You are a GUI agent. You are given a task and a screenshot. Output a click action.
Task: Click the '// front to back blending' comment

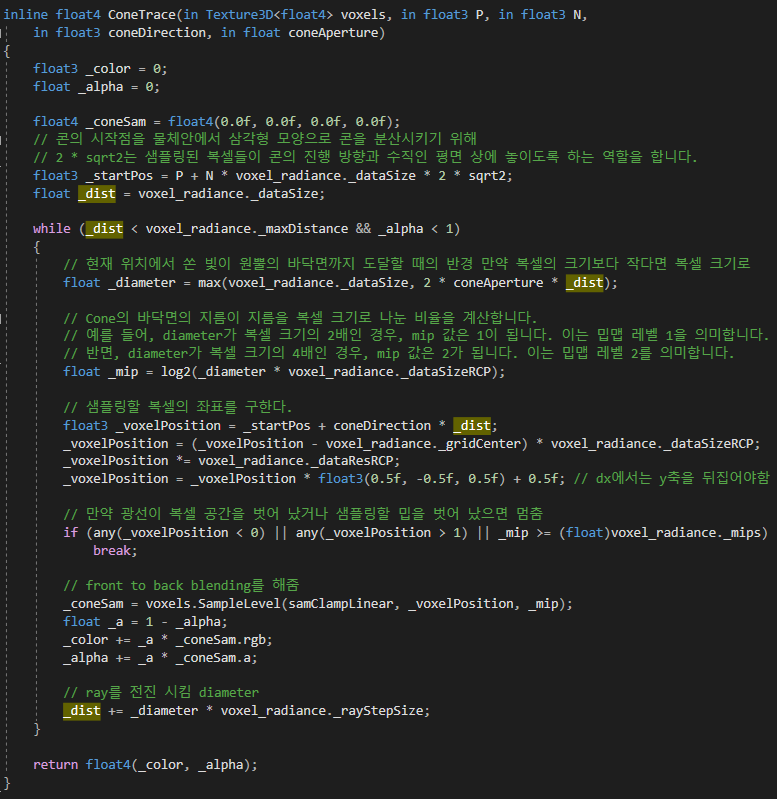click(x=181, y=586)
